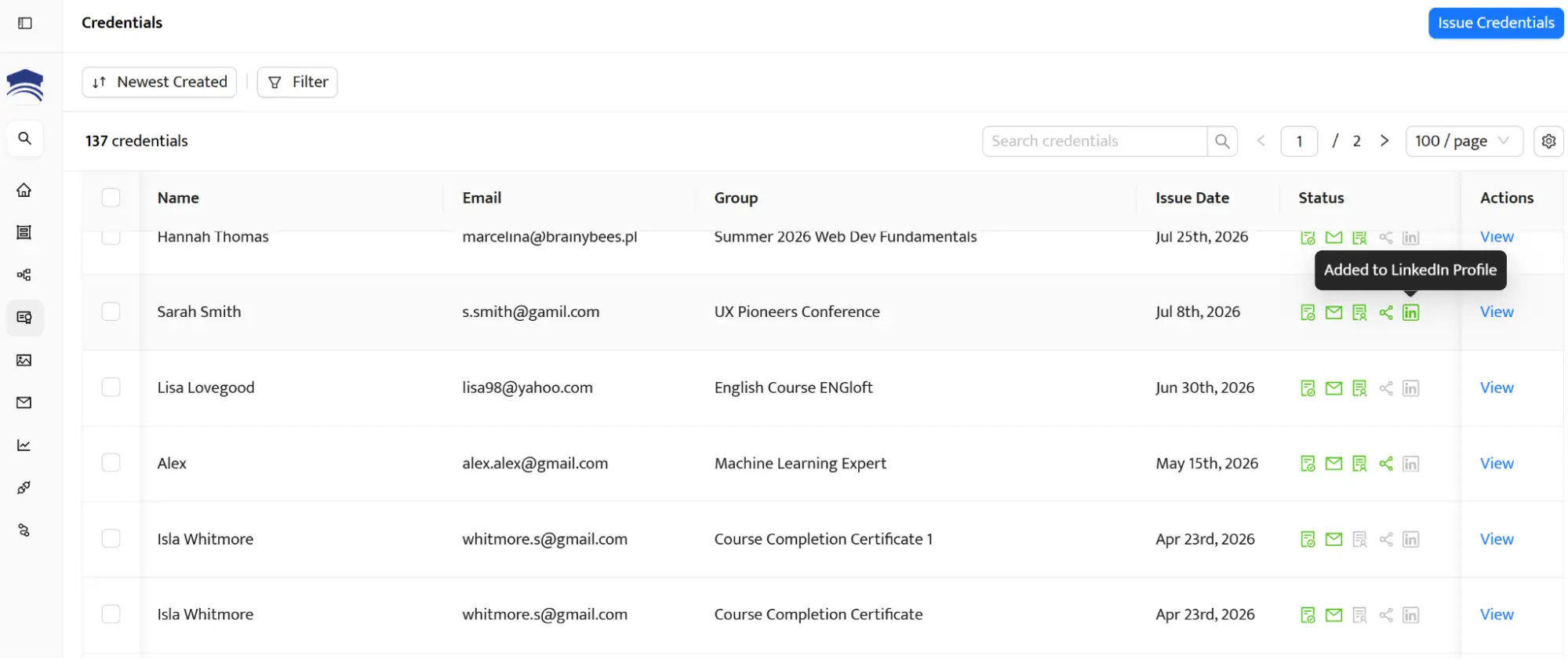Click Issue Credentials button
The width and height of the screenshot is (1568, 659).
coord(1496,23)
